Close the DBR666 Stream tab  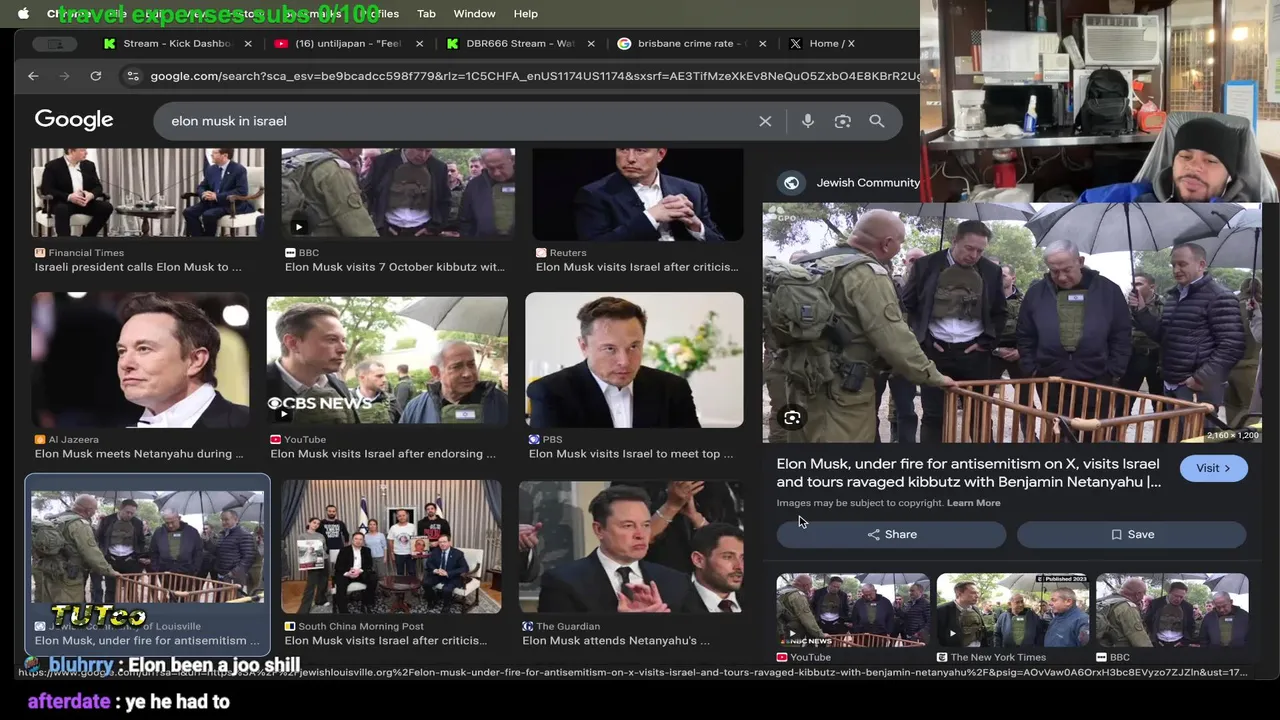point(592,44)
